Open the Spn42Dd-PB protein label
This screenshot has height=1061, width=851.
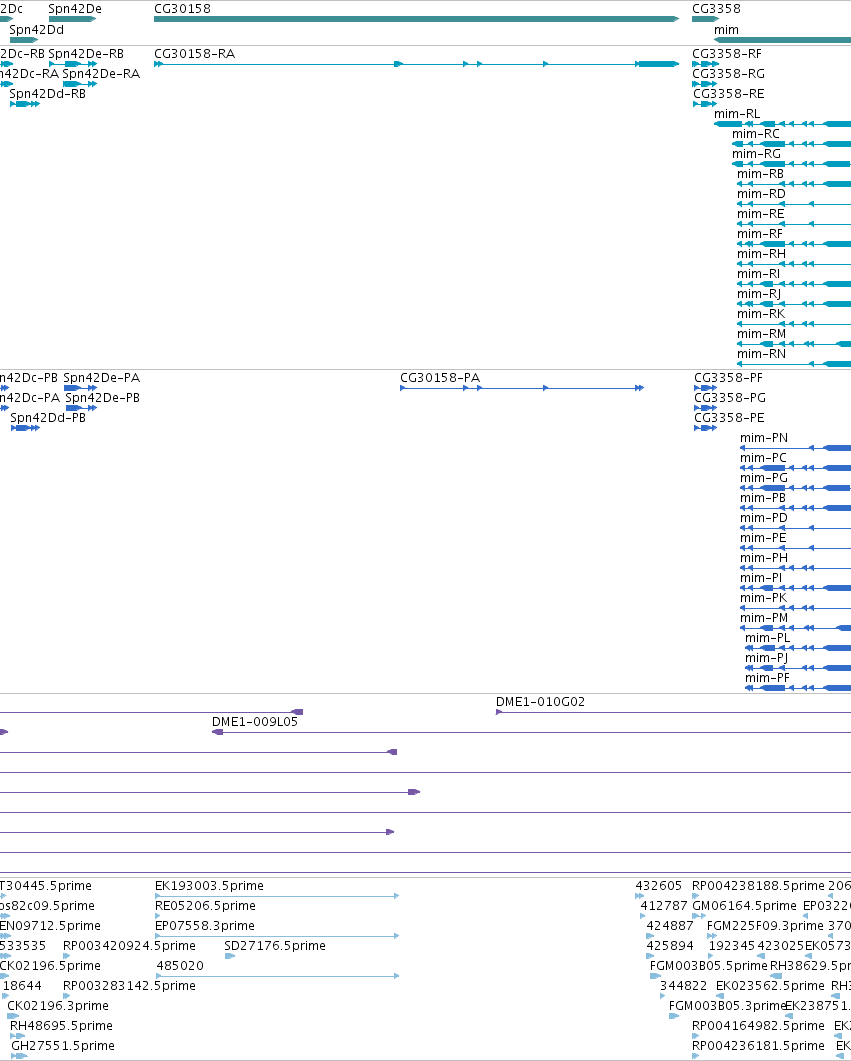(x=48, y=417)
